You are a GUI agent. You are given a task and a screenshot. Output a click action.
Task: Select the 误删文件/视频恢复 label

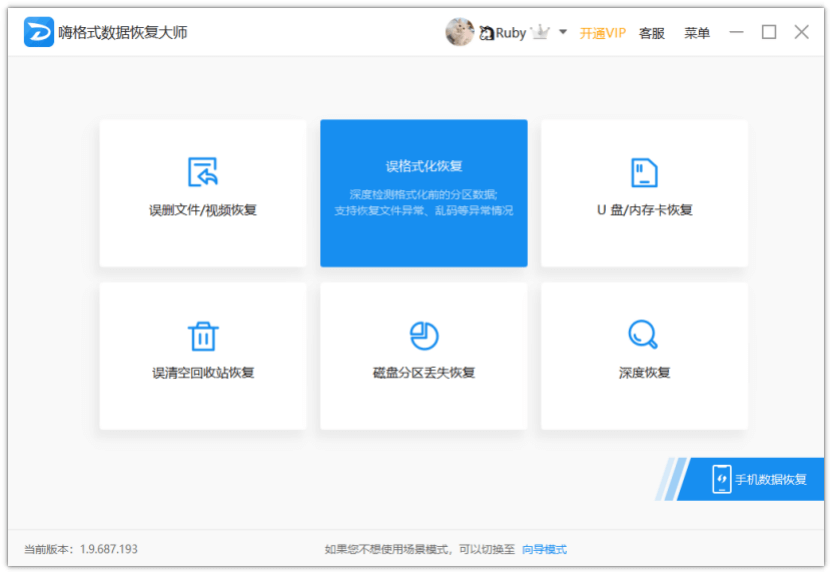(x=203, y=210)
